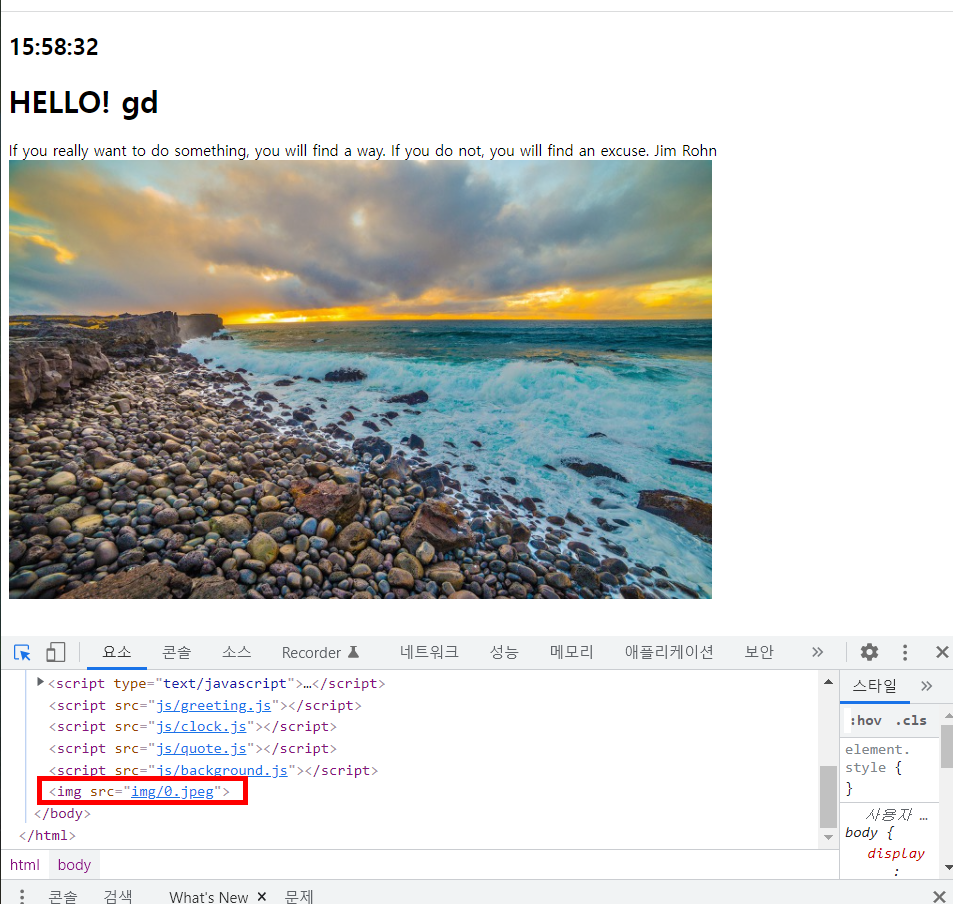This screenshot has height=904, width=953.
Task: Switch to the 소스 tab
Action: click(x=236, y=652)
